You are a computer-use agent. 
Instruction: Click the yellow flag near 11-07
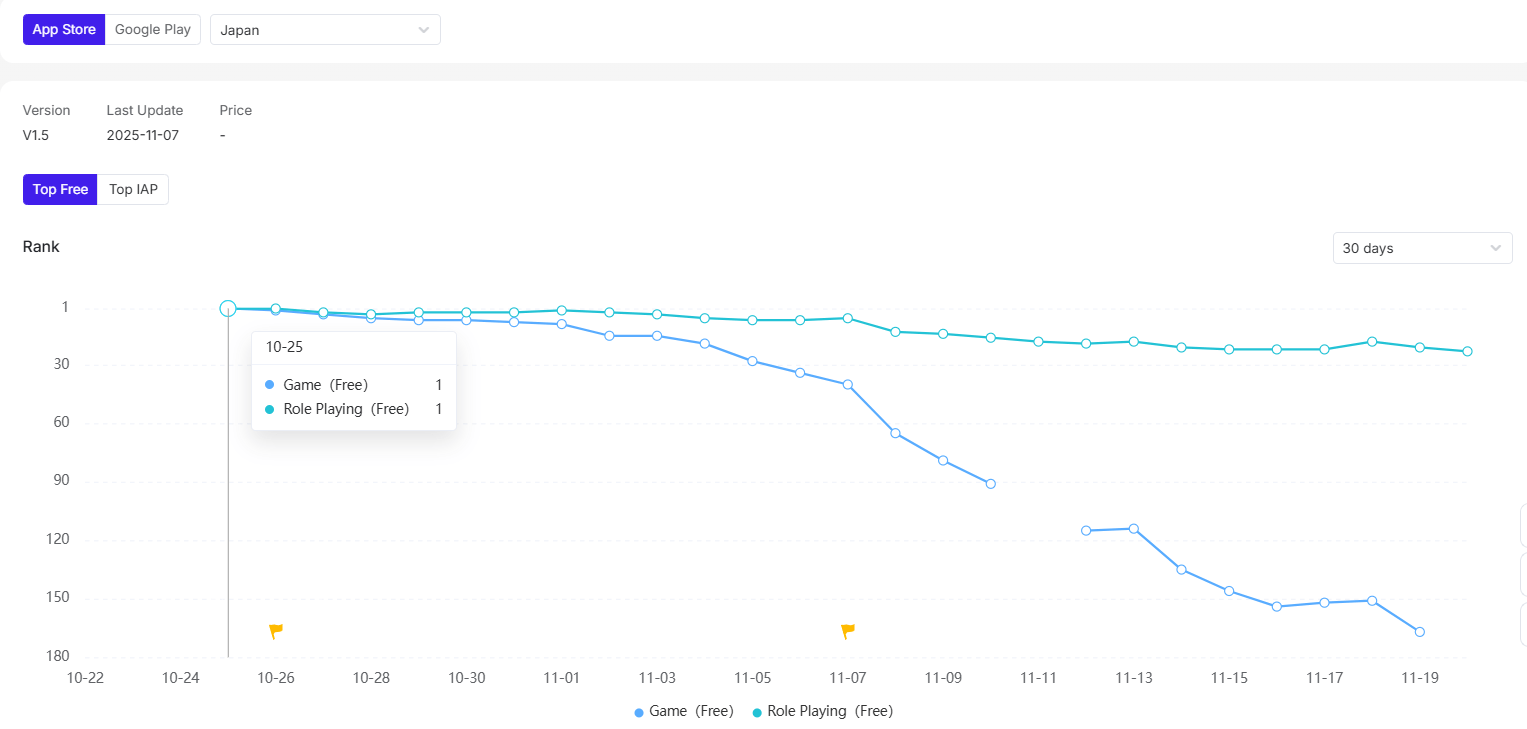[848, 631]
